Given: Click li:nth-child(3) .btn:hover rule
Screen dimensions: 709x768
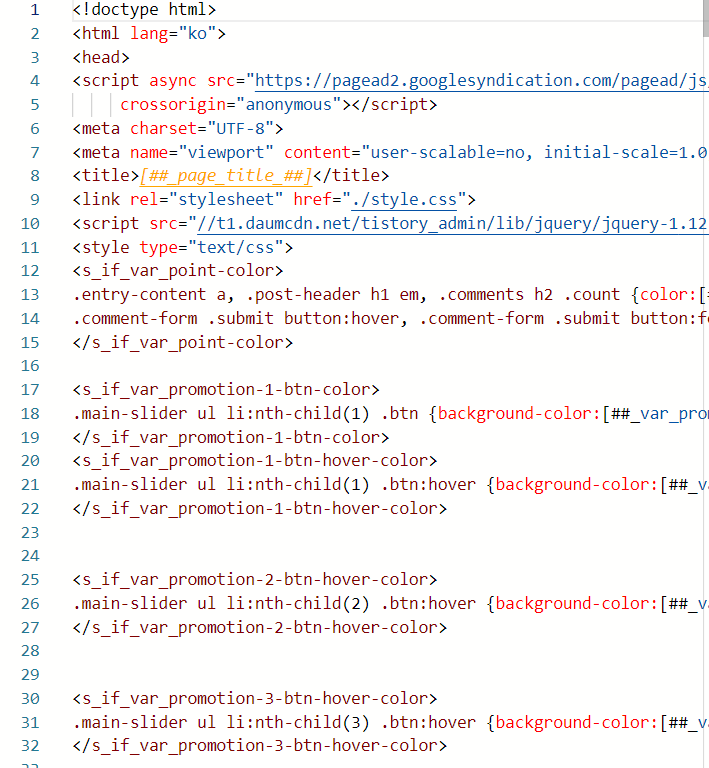Looking at the screenshot, I should pyautogui.click(x=351, y=723).
